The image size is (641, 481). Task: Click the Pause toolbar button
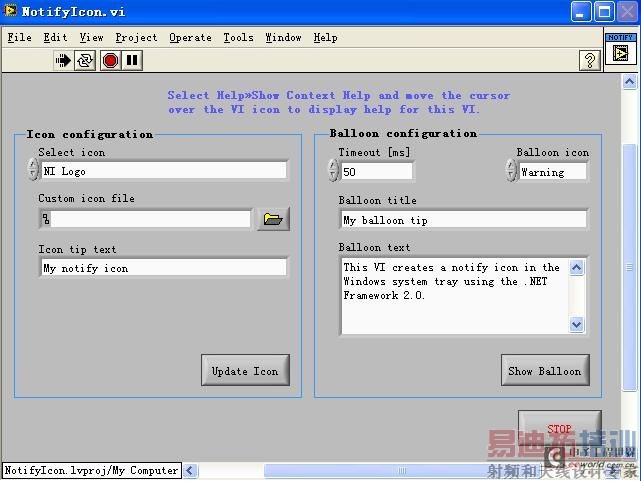point(132,61)
